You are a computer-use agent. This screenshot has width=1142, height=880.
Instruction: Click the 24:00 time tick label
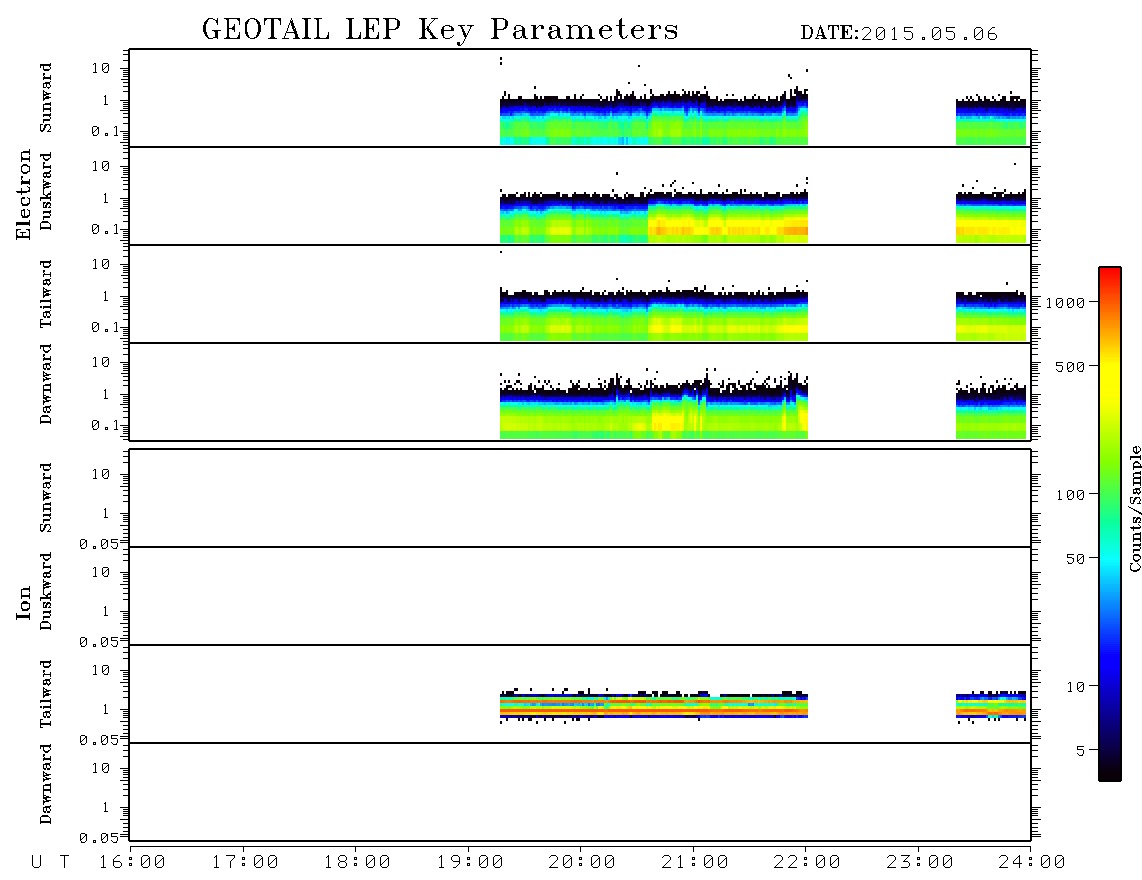tap(1032, 862)
